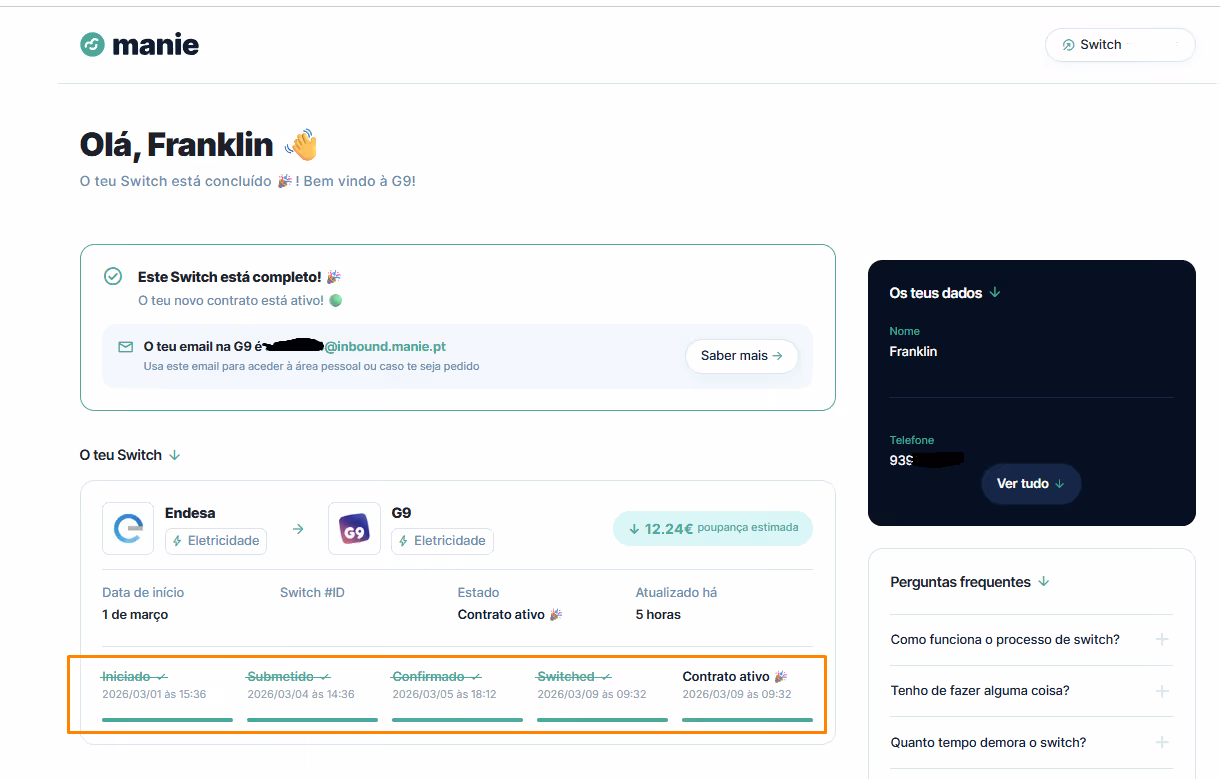Click the Switch button's circular arrow icon
Image resolution: width=1220 pixels, height=779 pixels.
[1068, 45]
